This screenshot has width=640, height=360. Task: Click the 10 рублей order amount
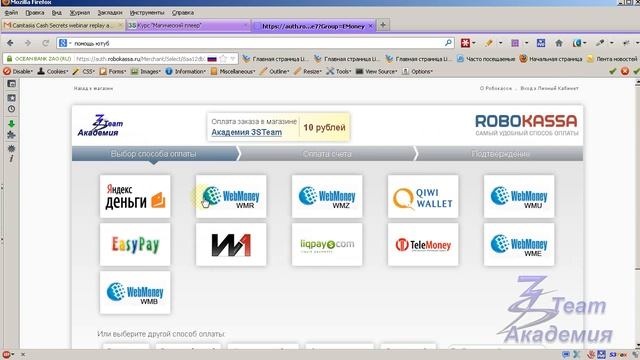324,127
